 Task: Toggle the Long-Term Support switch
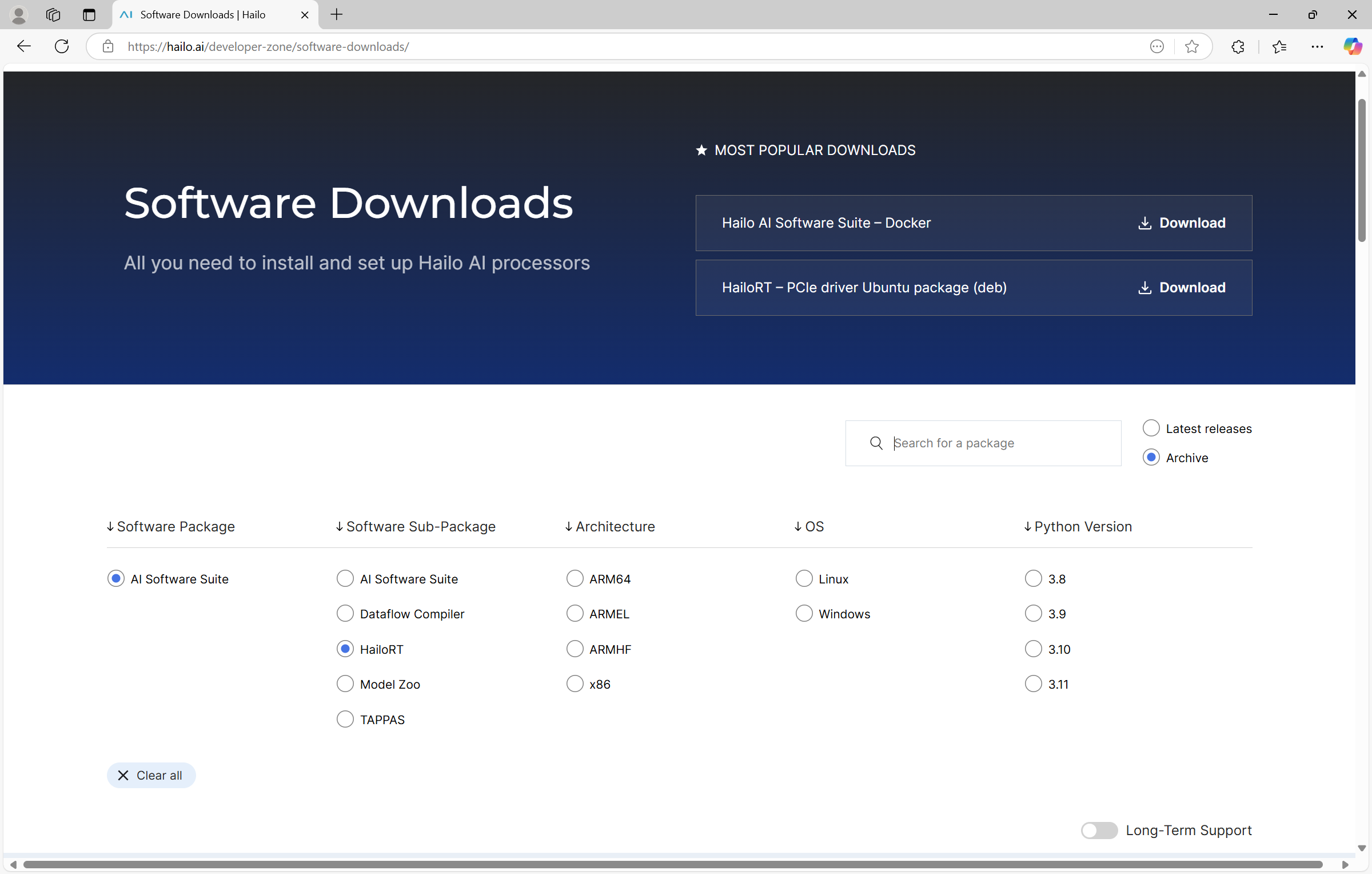coord(1099,830)
